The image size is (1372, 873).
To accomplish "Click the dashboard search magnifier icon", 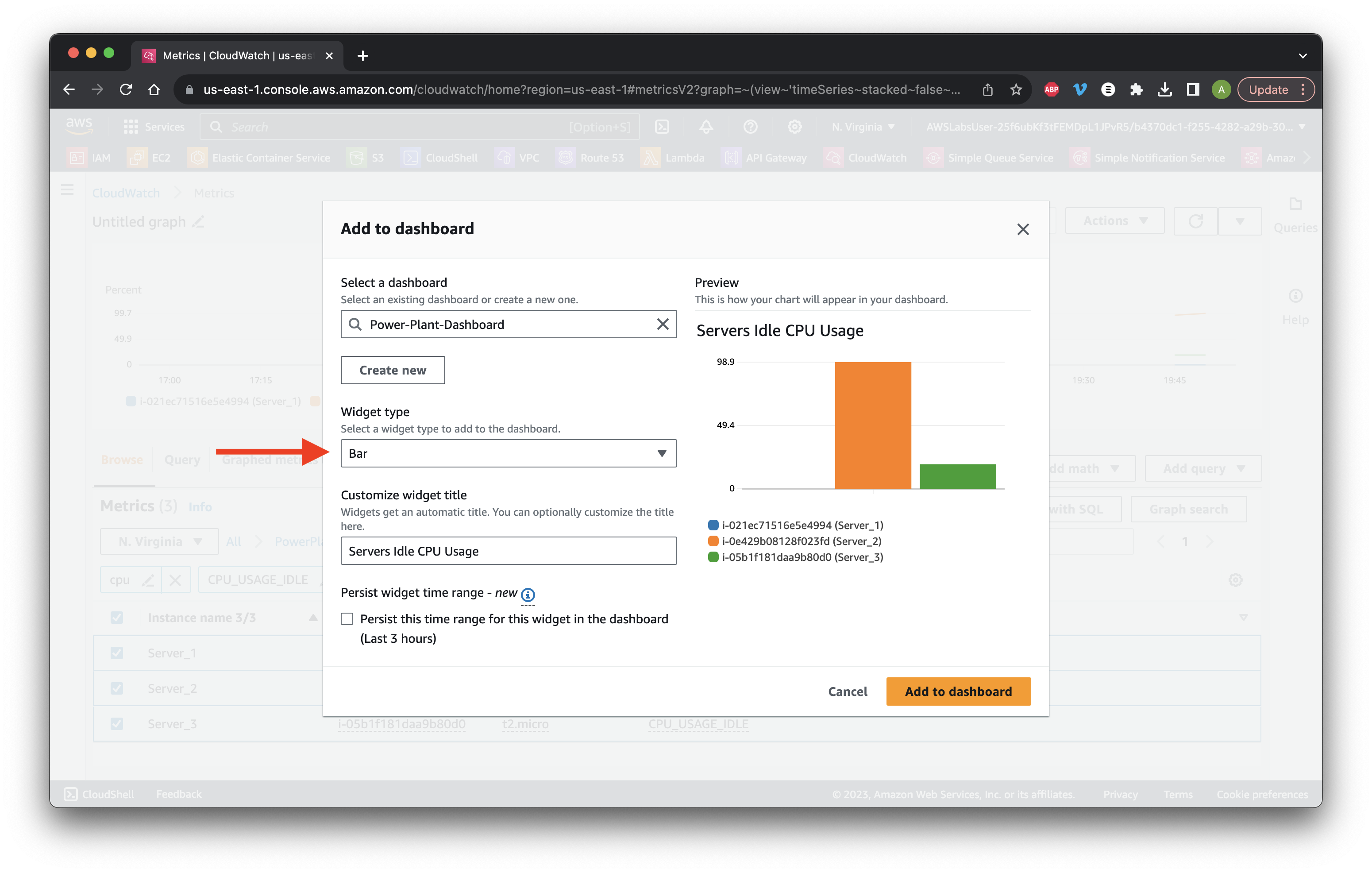I will pyautogui.click(x=355, y=324).
